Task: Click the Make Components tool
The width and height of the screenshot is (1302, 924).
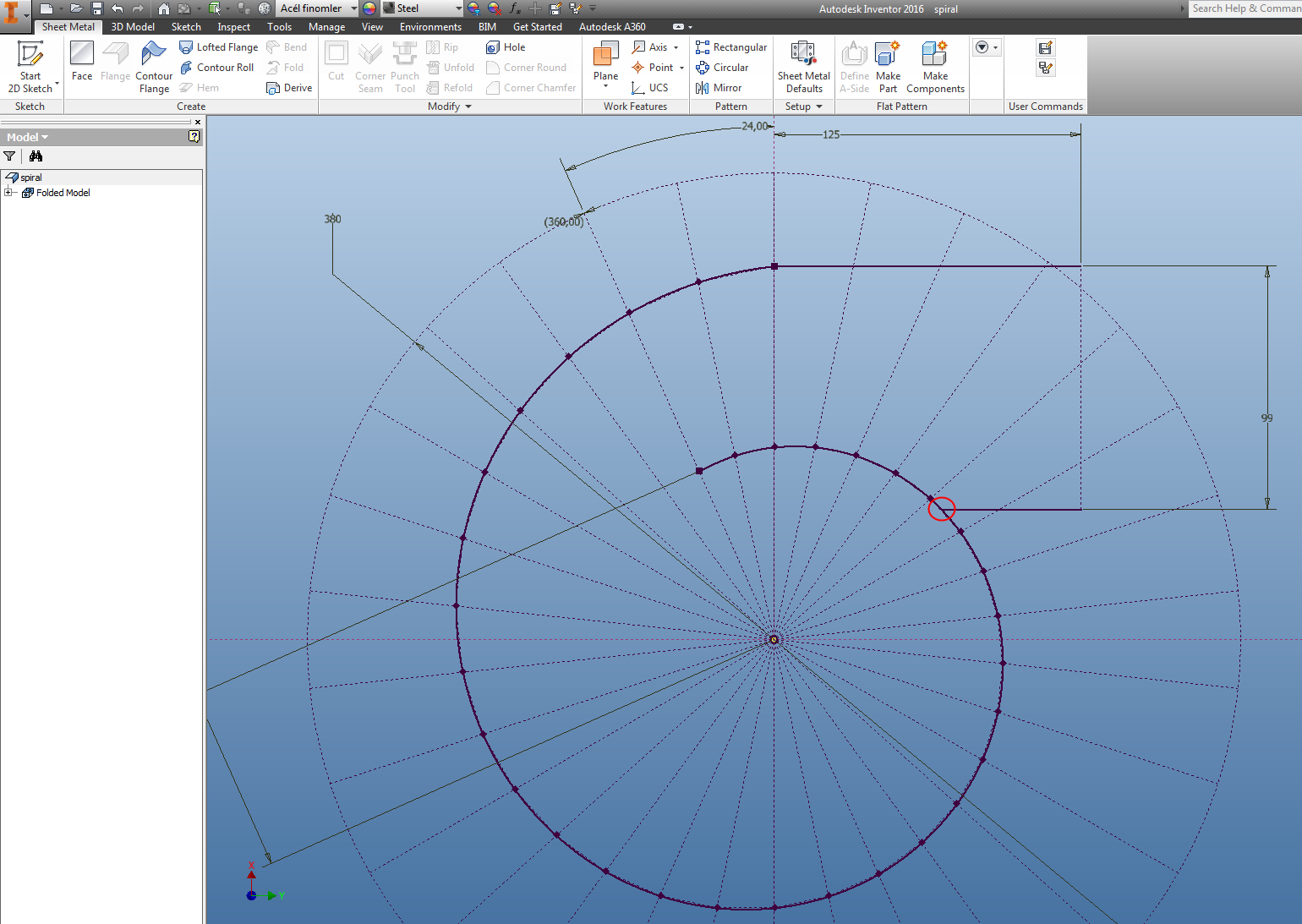Action: pos(935,66)
